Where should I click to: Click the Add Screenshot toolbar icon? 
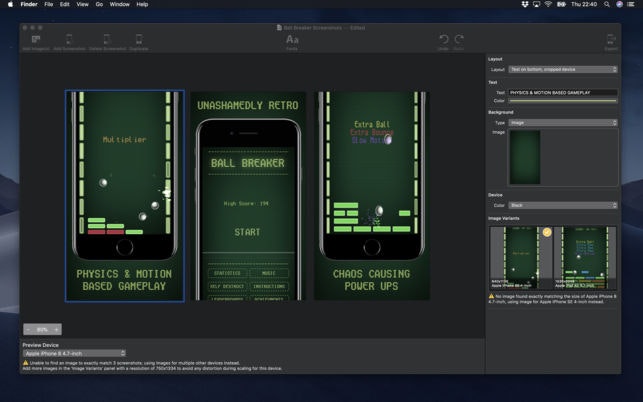69,40
